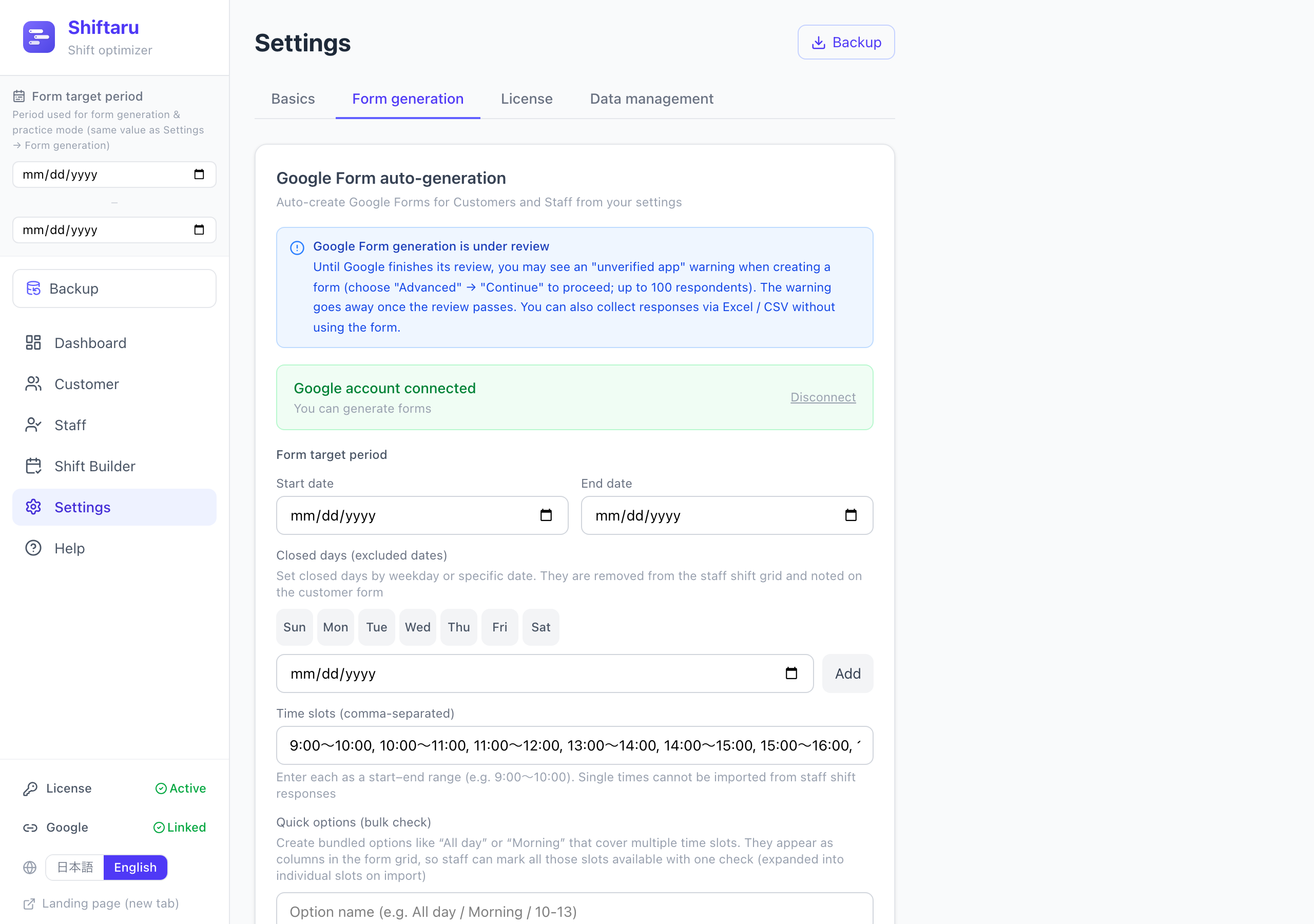Focus the closed day date input

(545, 674)
